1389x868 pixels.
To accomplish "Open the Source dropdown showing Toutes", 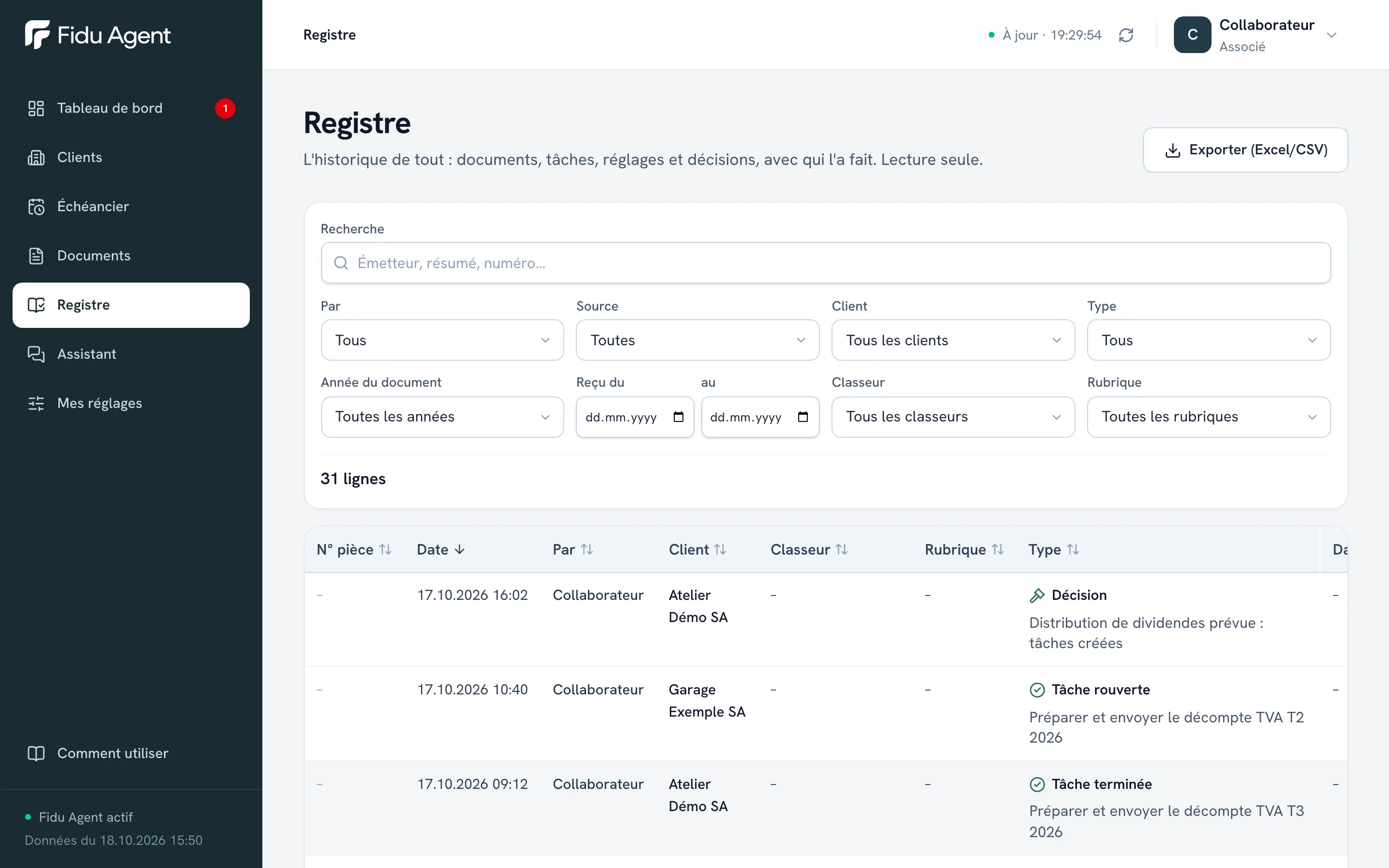I will tap(697, 340).
